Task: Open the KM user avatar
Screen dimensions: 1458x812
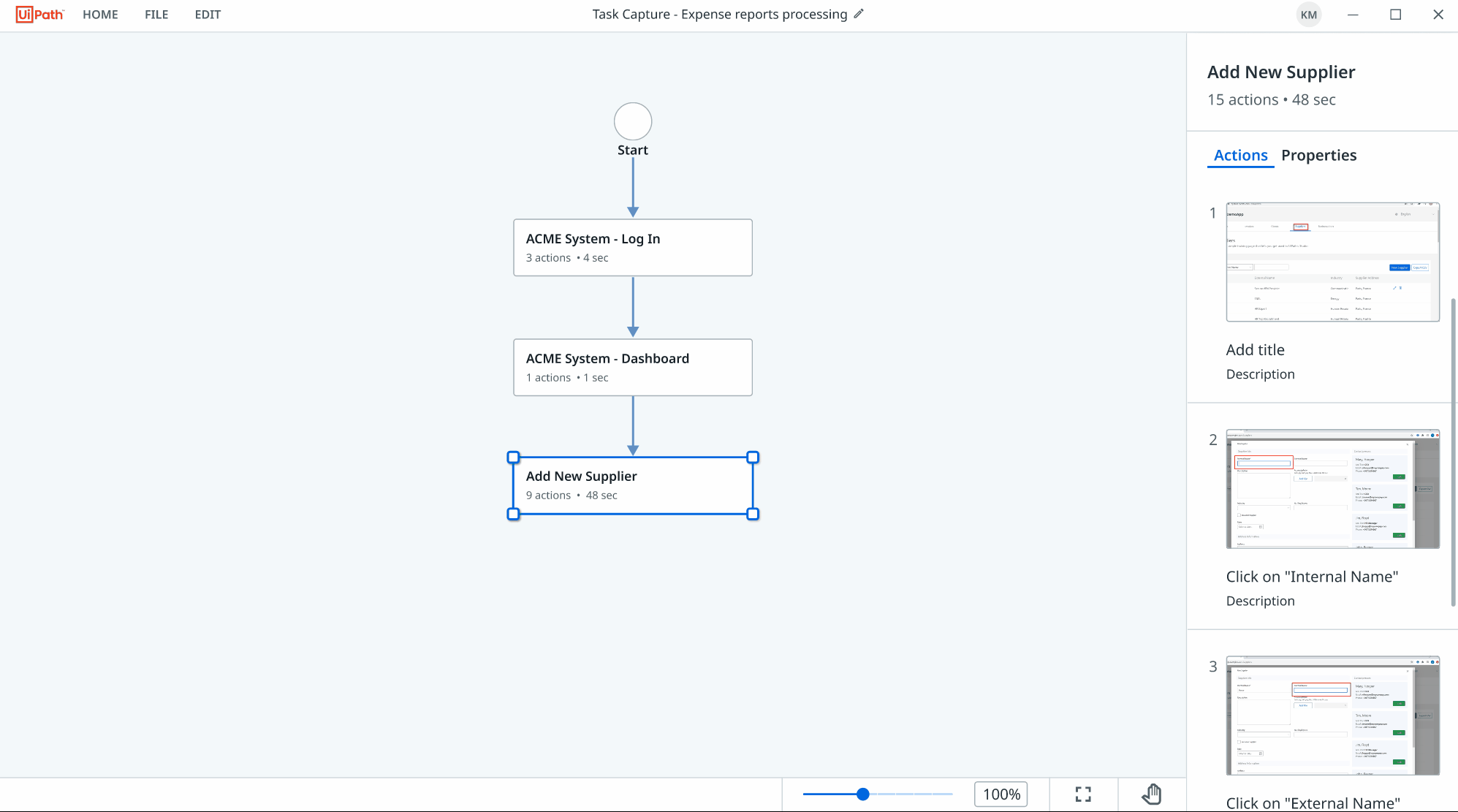Action: 1309,15
